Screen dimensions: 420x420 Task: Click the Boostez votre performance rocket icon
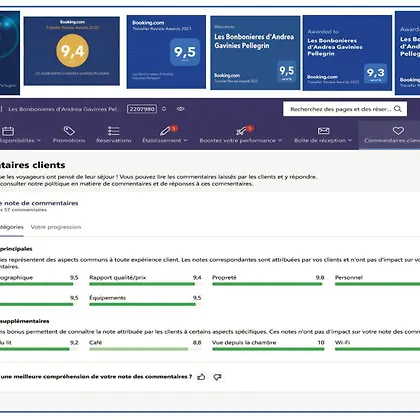tap(241, 131)
